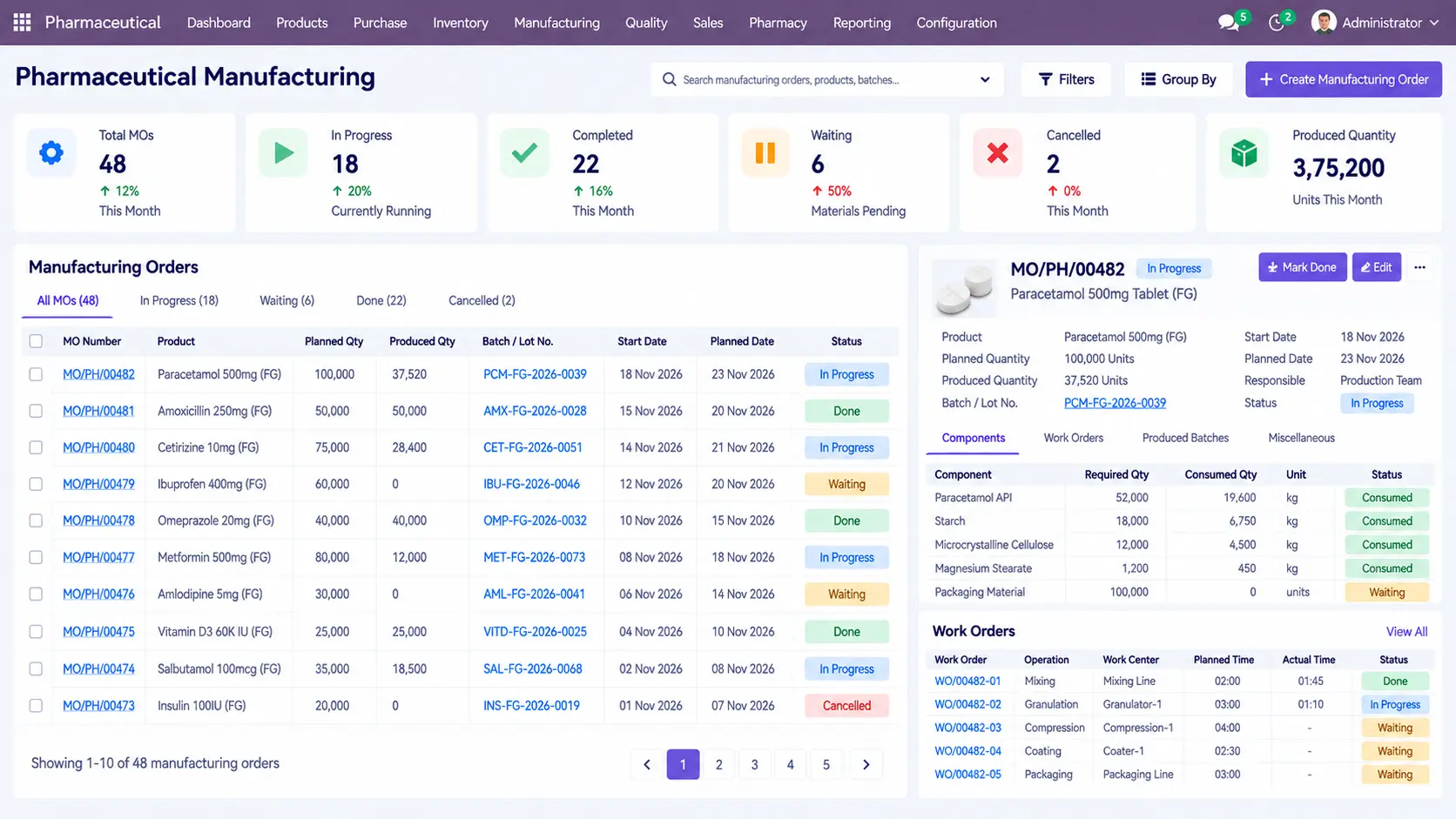
Task: Open the activities clock icon
Action: click(x=1277, y=23)
